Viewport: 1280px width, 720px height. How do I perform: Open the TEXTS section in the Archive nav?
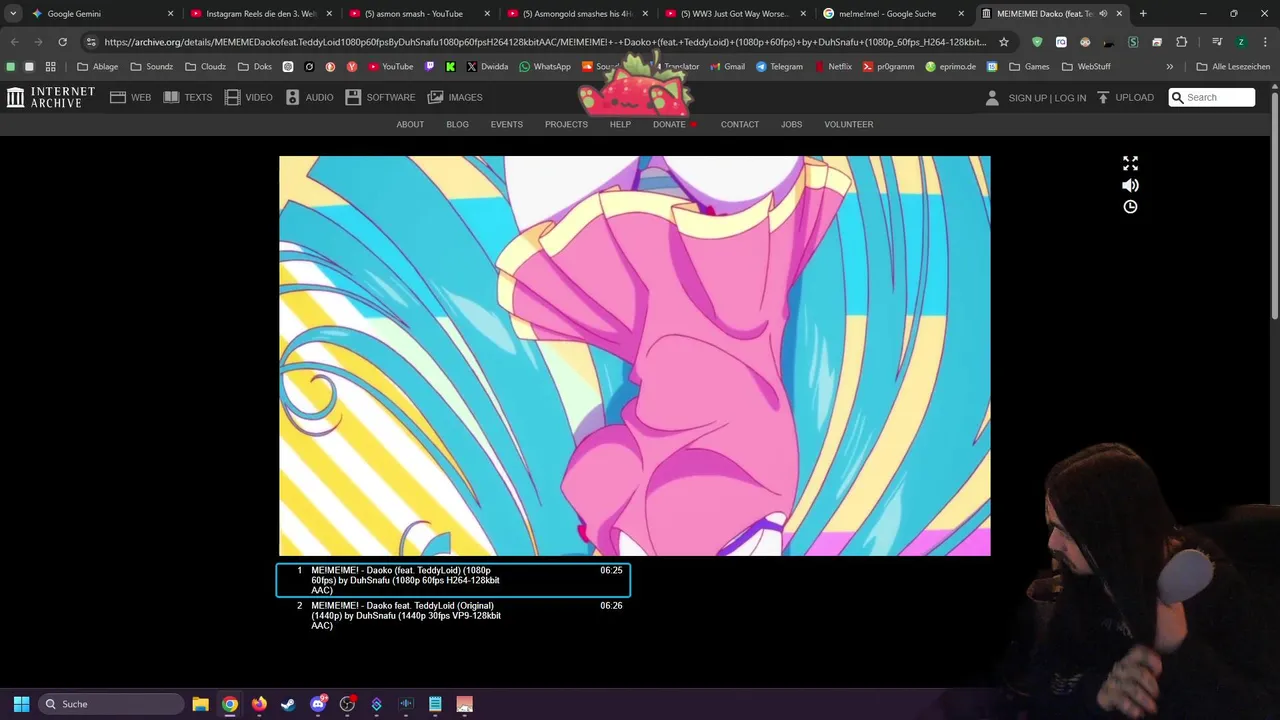[188, 97]
